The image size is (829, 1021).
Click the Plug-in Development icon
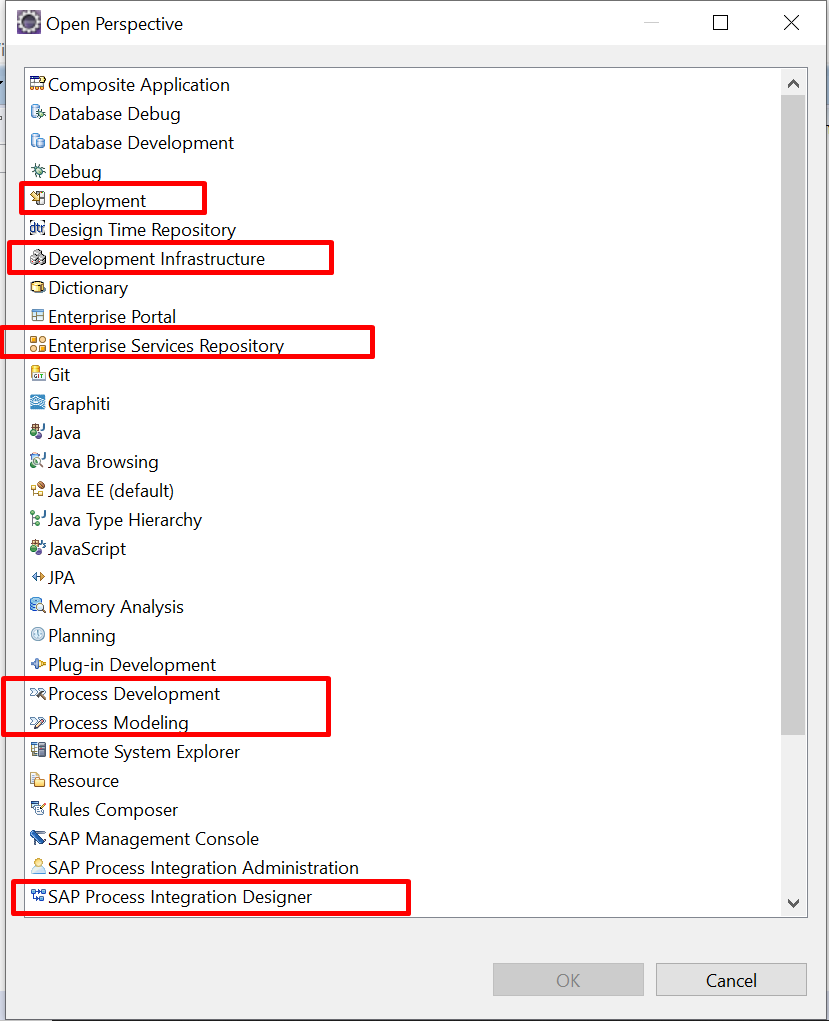(38, 664)
